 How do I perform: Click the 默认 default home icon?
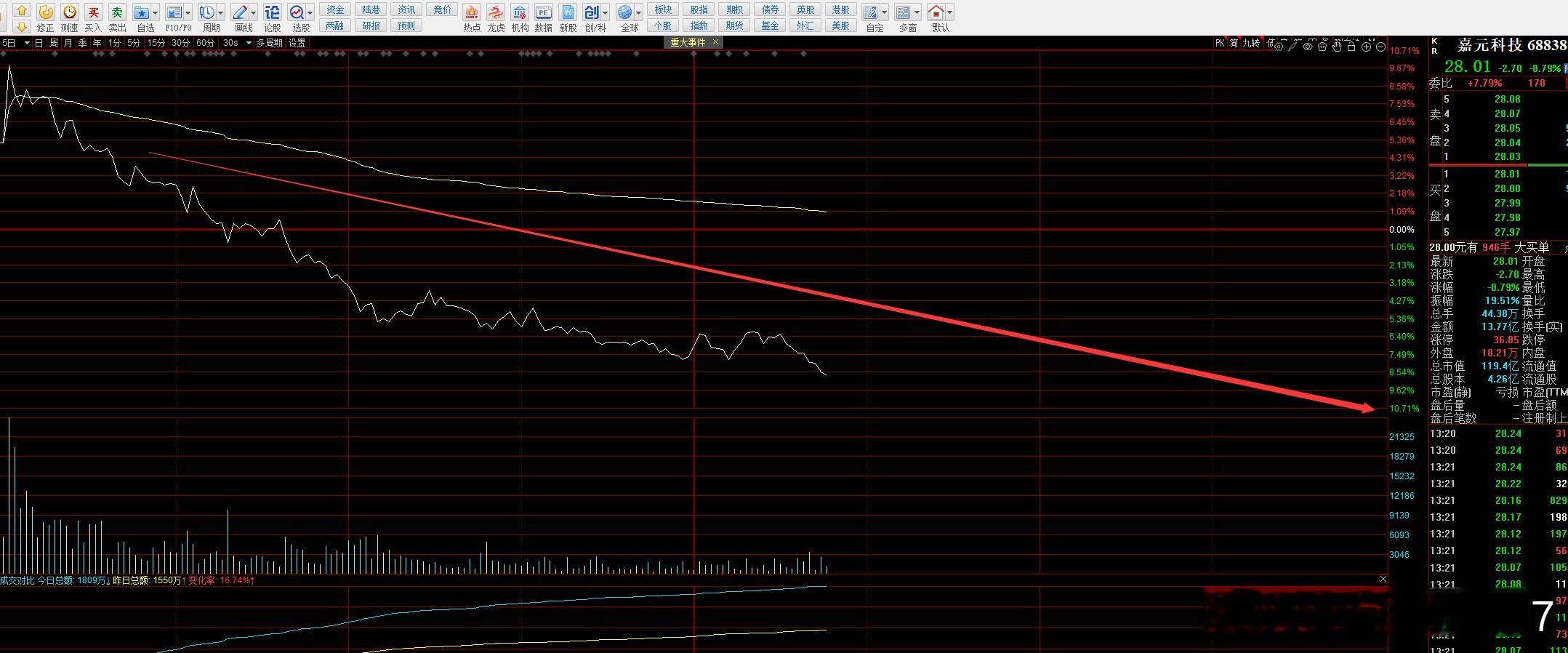[936, 12]
